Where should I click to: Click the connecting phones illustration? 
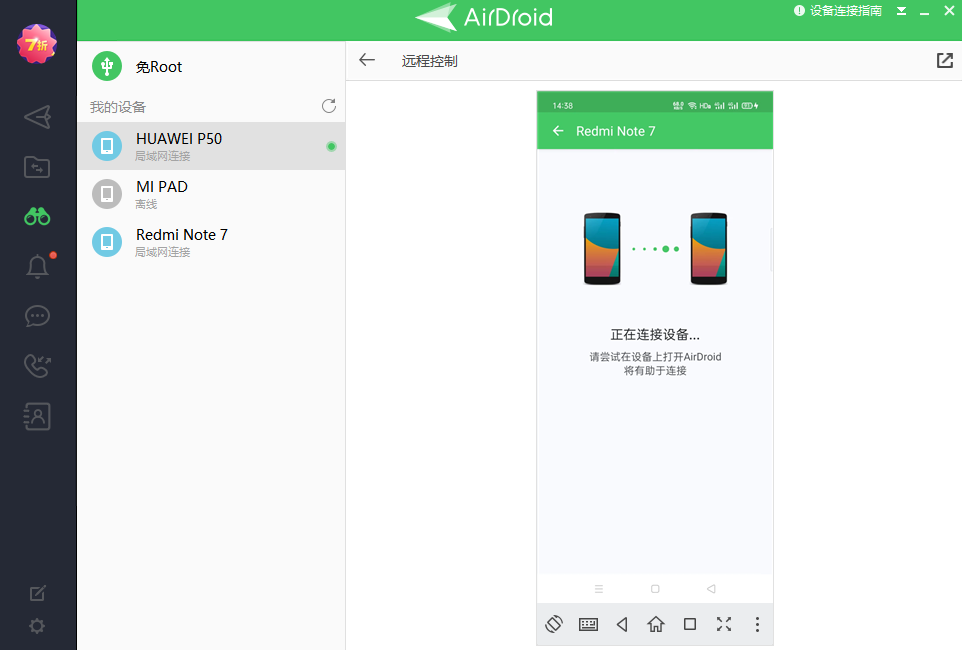[655, 249]
